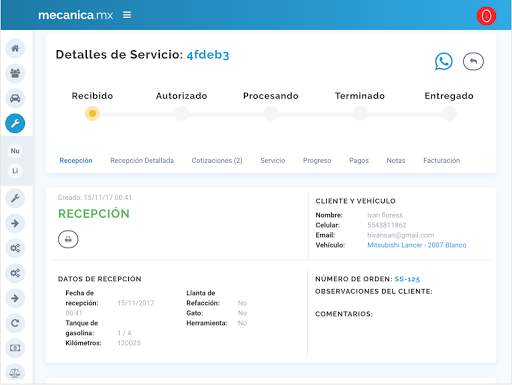Print the reception with printer icon

click(68, 239)
